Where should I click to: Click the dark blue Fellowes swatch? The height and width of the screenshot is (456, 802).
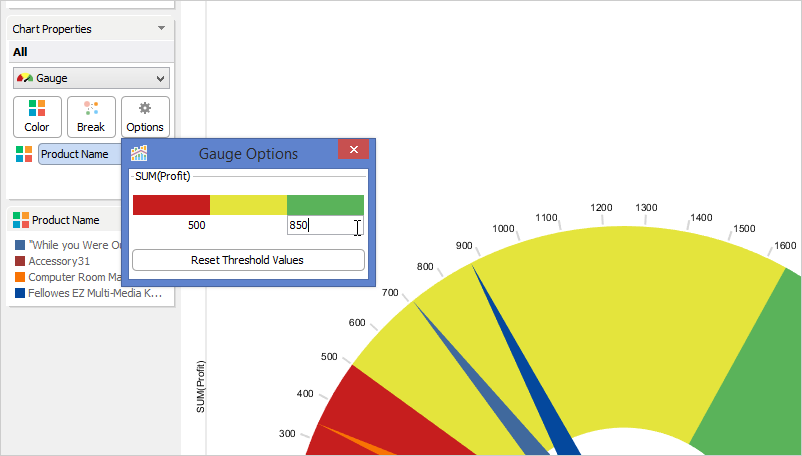pos(20,293)
